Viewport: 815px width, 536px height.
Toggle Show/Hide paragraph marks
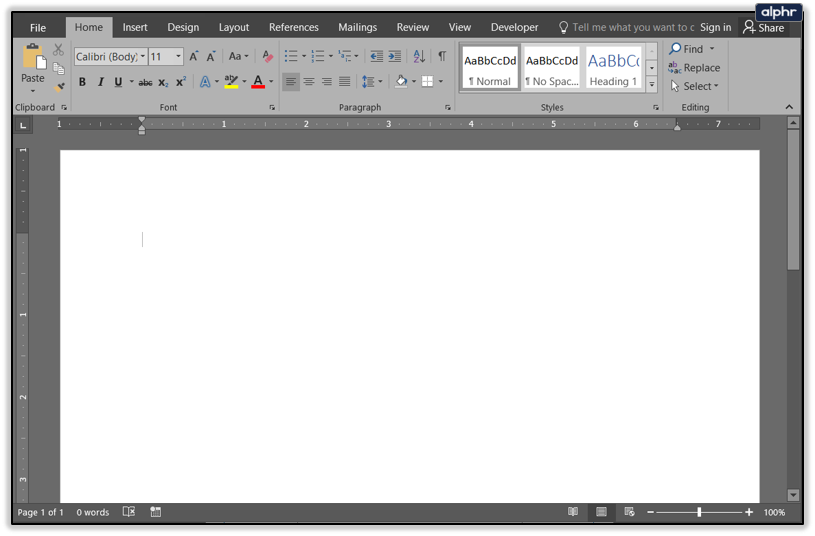point(442,56)
